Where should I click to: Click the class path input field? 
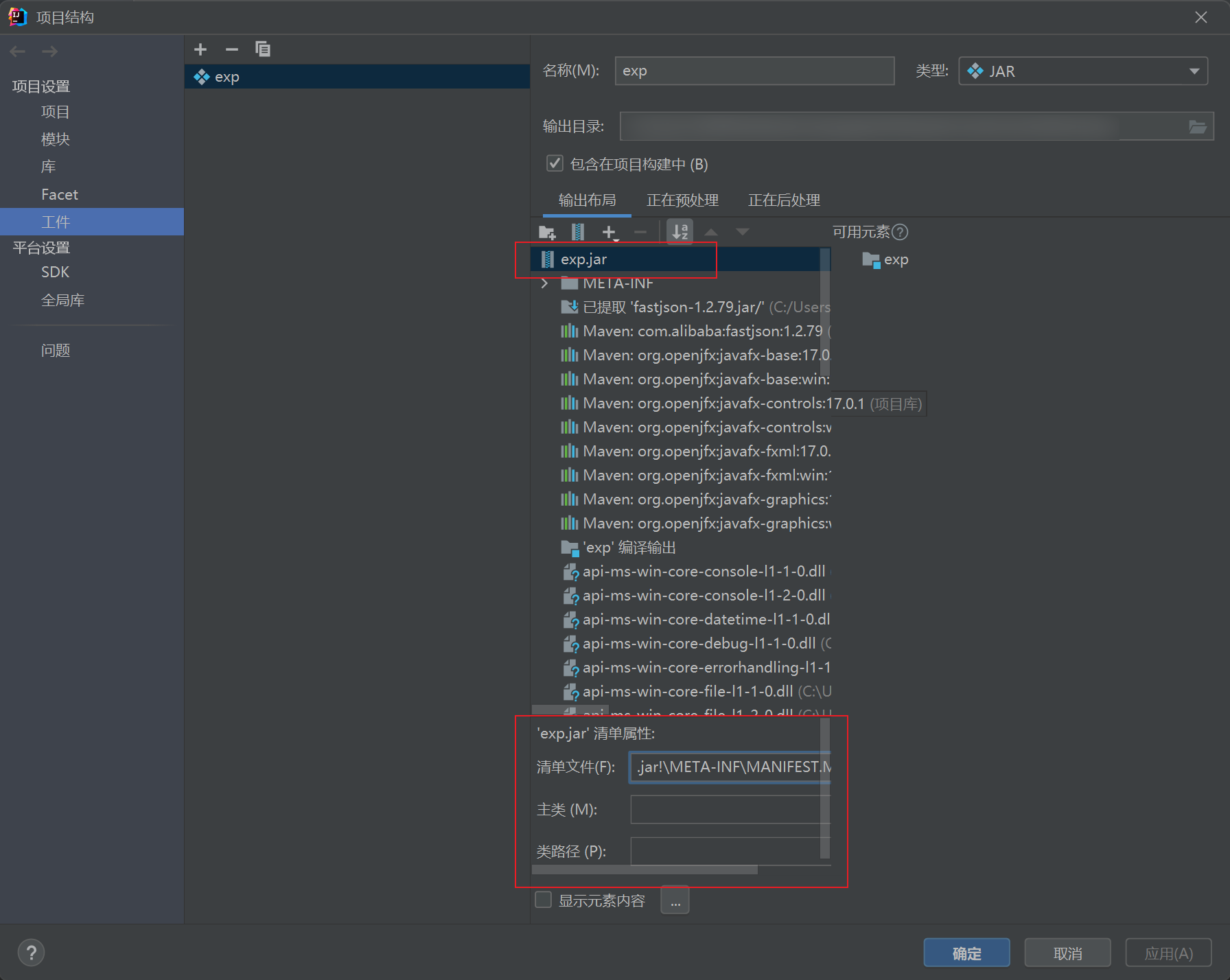tap(730, 851)
